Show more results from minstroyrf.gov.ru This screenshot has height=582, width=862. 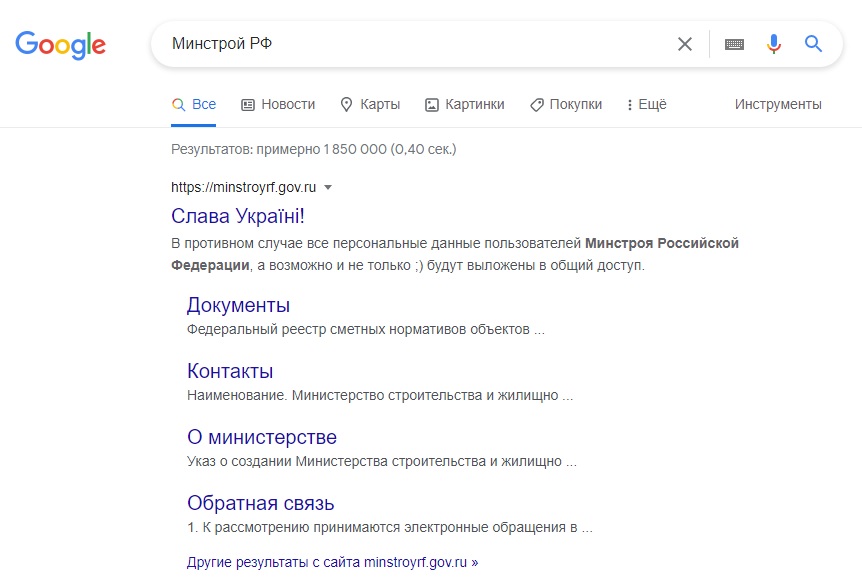333,562
